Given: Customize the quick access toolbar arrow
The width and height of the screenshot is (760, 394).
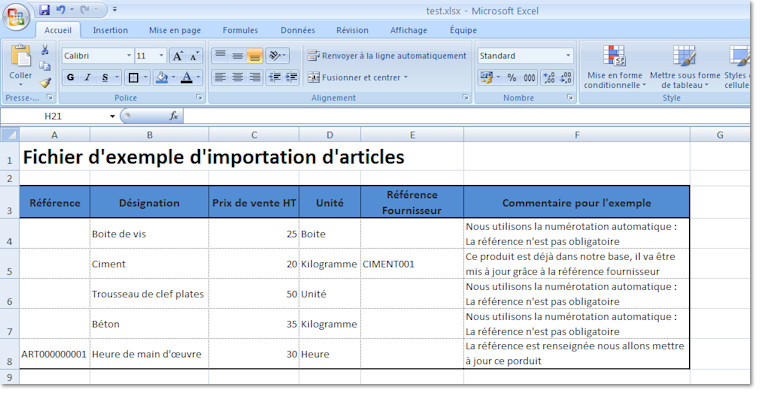Looking at the screenshot, I should 115,10.
